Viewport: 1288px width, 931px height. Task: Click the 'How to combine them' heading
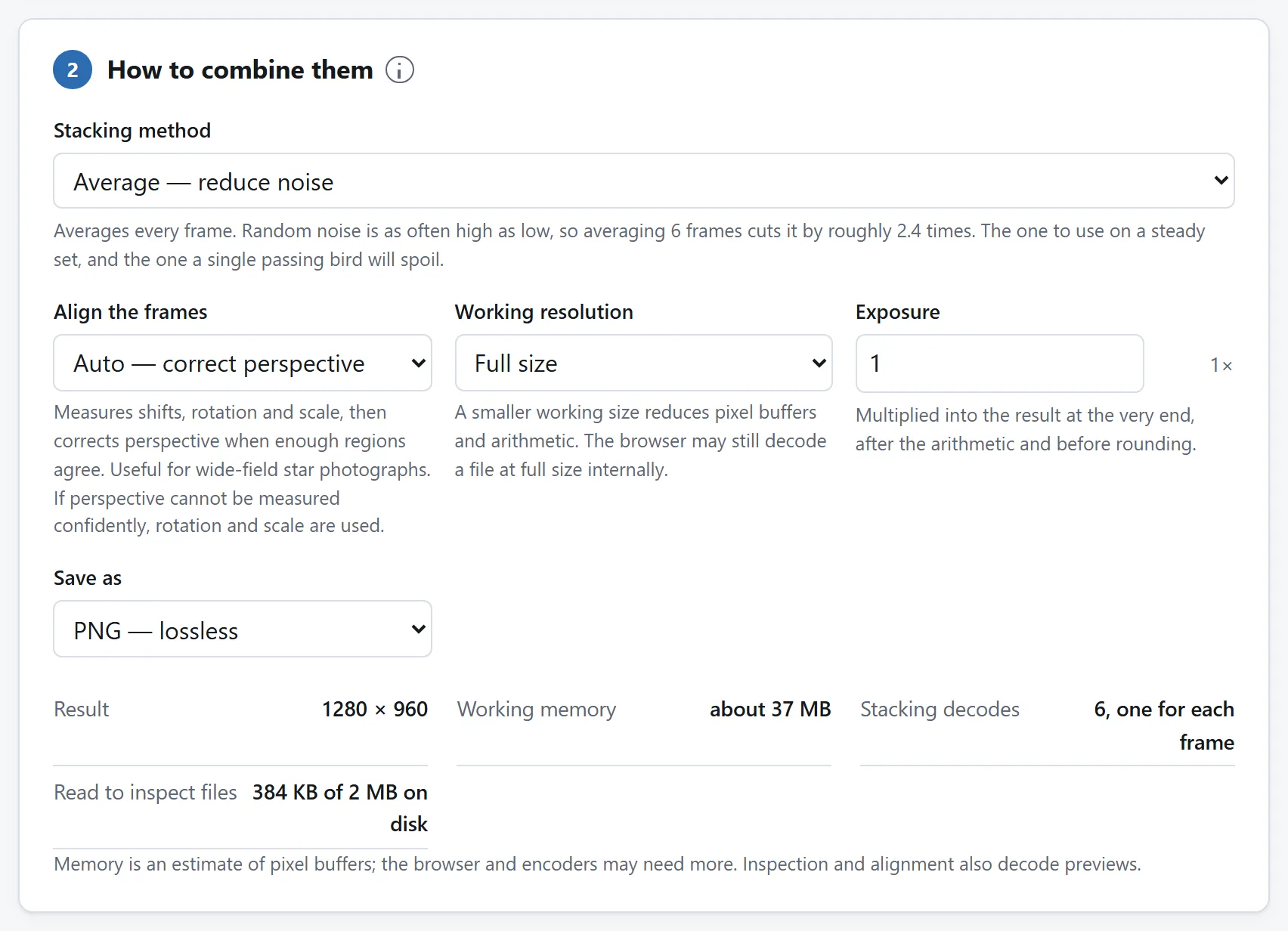[240, 70]
